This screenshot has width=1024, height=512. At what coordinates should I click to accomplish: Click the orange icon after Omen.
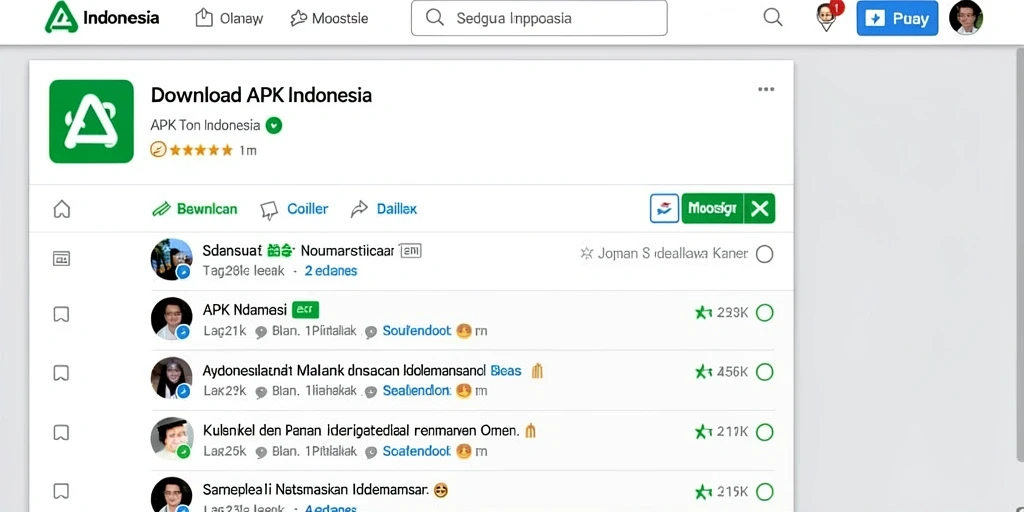tap(530, 430)
